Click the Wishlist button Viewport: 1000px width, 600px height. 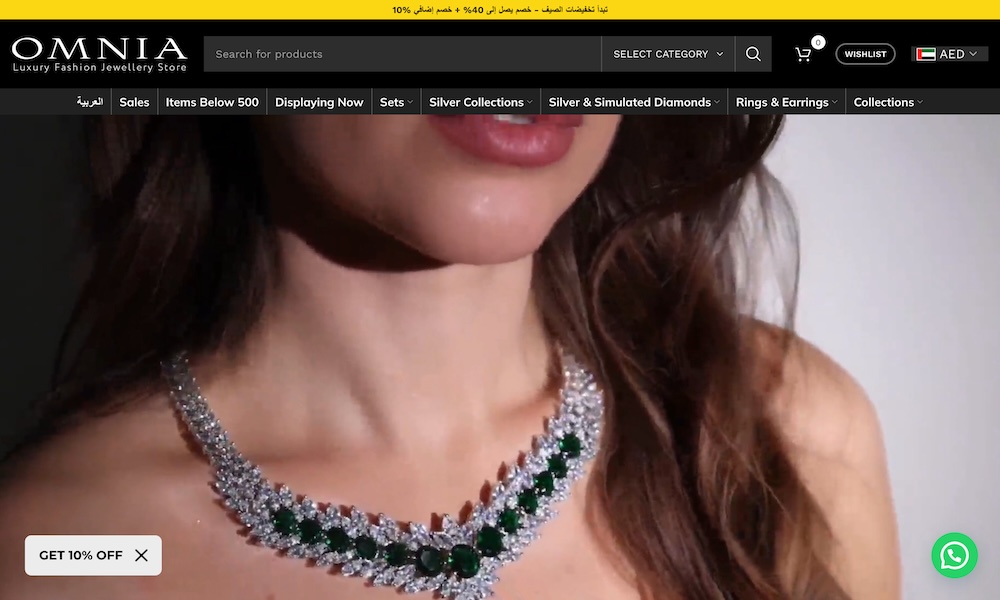(x=865, y=54)
